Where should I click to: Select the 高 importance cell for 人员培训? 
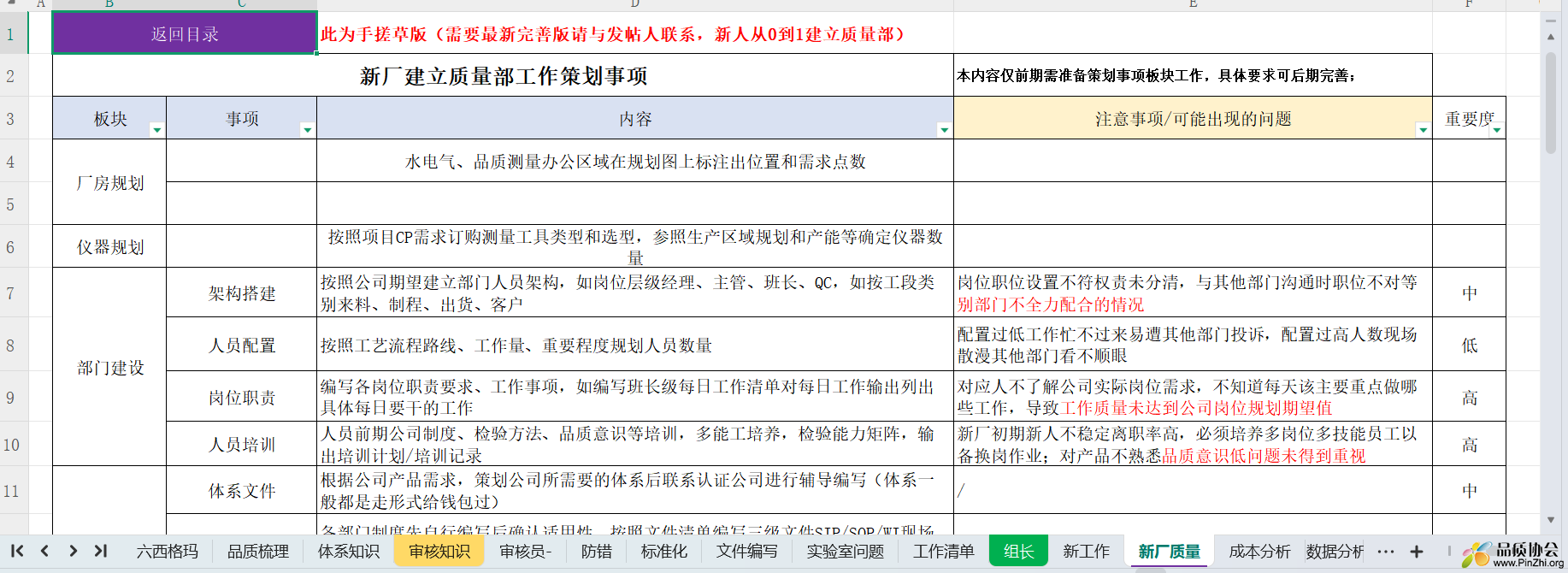click(x=1469, y=445)
